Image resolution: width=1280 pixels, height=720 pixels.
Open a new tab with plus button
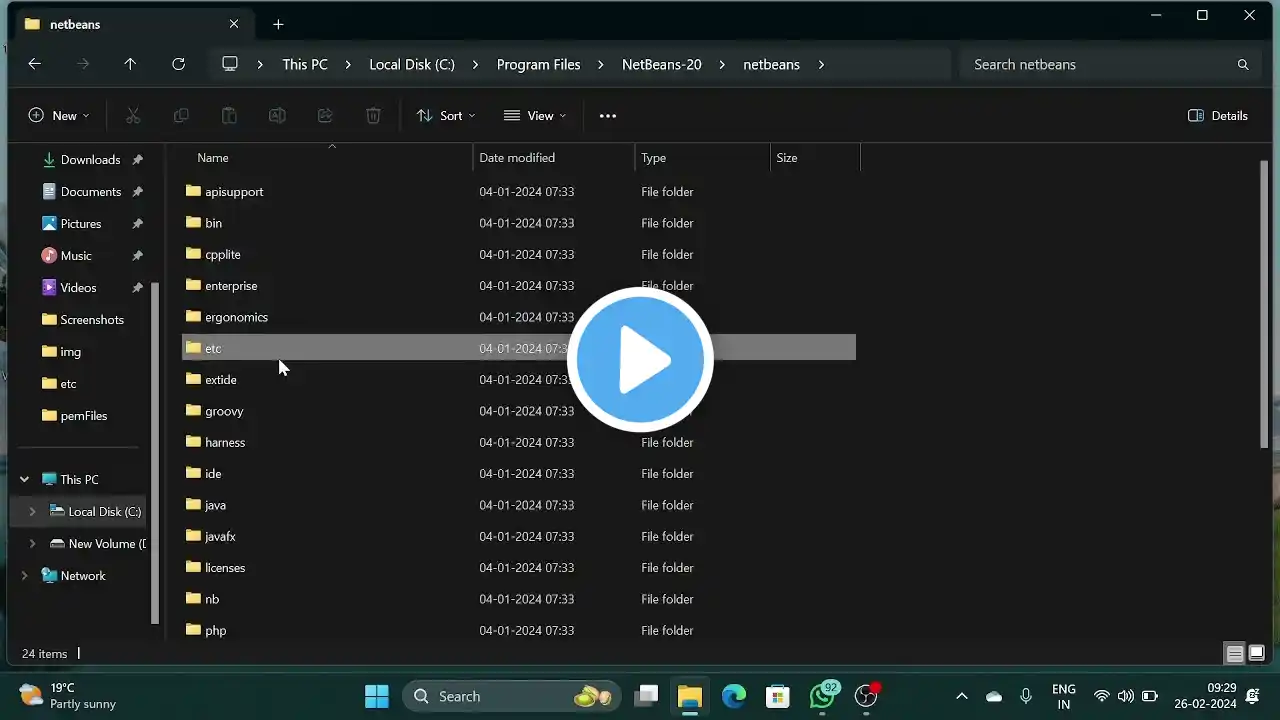(278, 24)
